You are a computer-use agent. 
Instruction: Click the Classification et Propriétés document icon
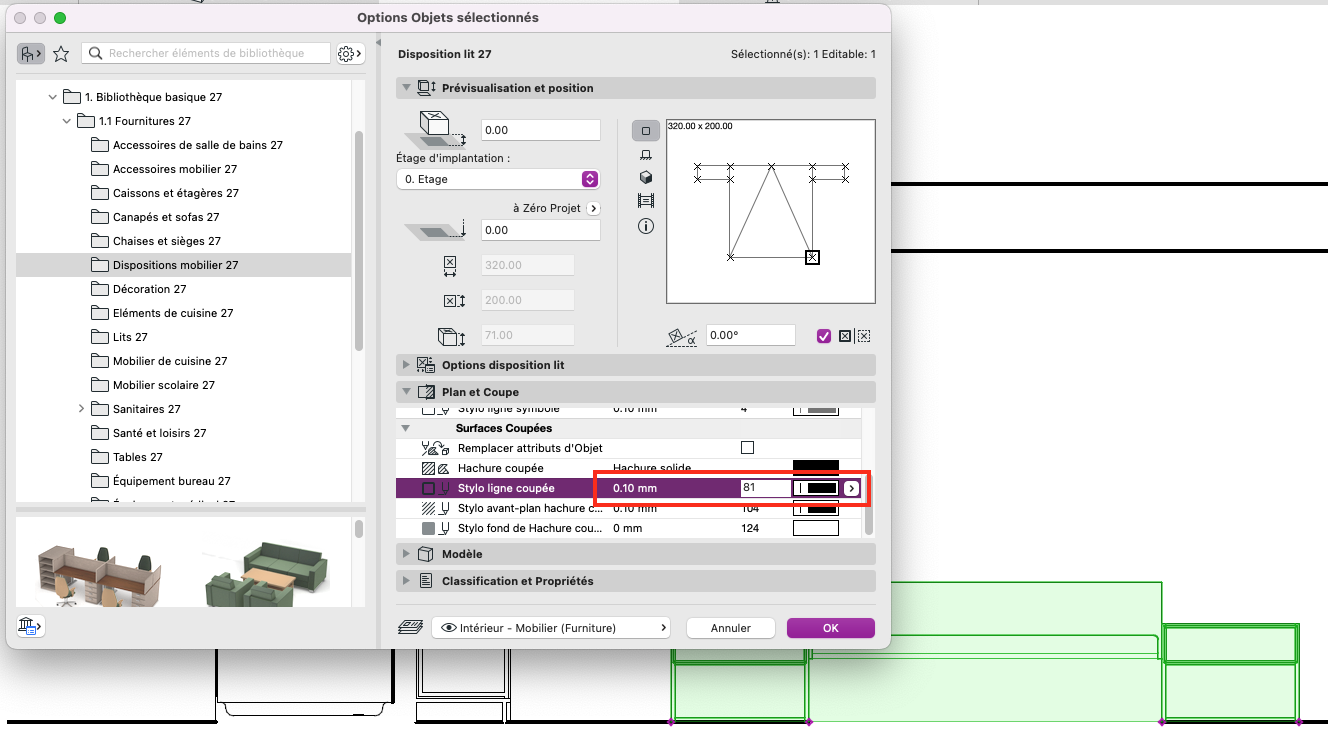pyautogui.click(x=425, y=581)
